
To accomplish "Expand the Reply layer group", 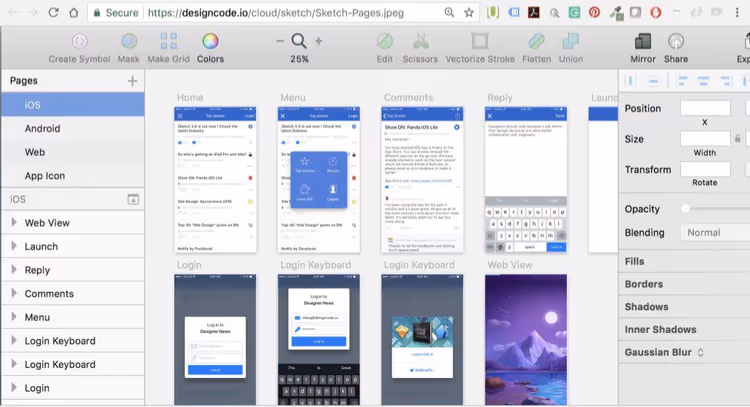I will tap(14, 269).
